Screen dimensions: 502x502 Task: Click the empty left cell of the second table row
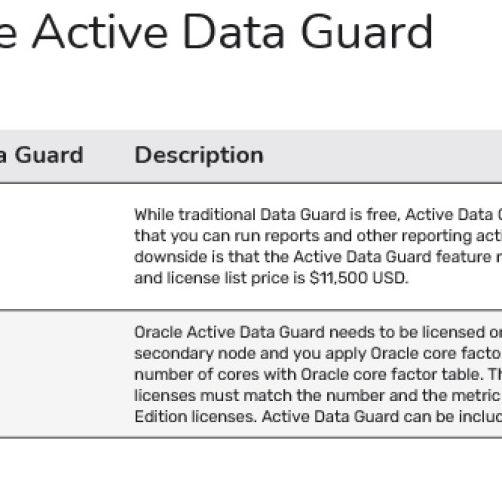click(x=62, y=374)
